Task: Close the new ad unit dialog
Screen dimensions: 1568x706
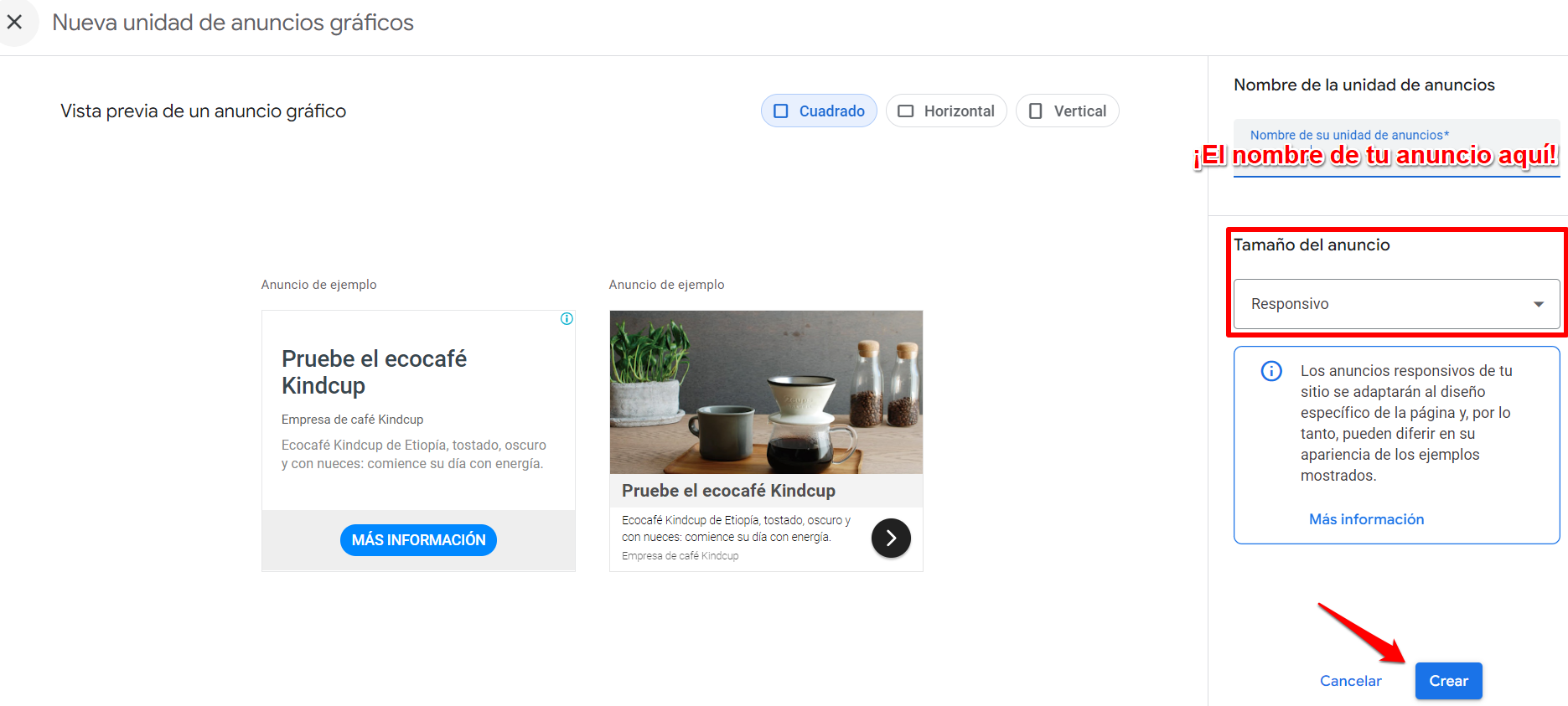Action: [14, 22]
